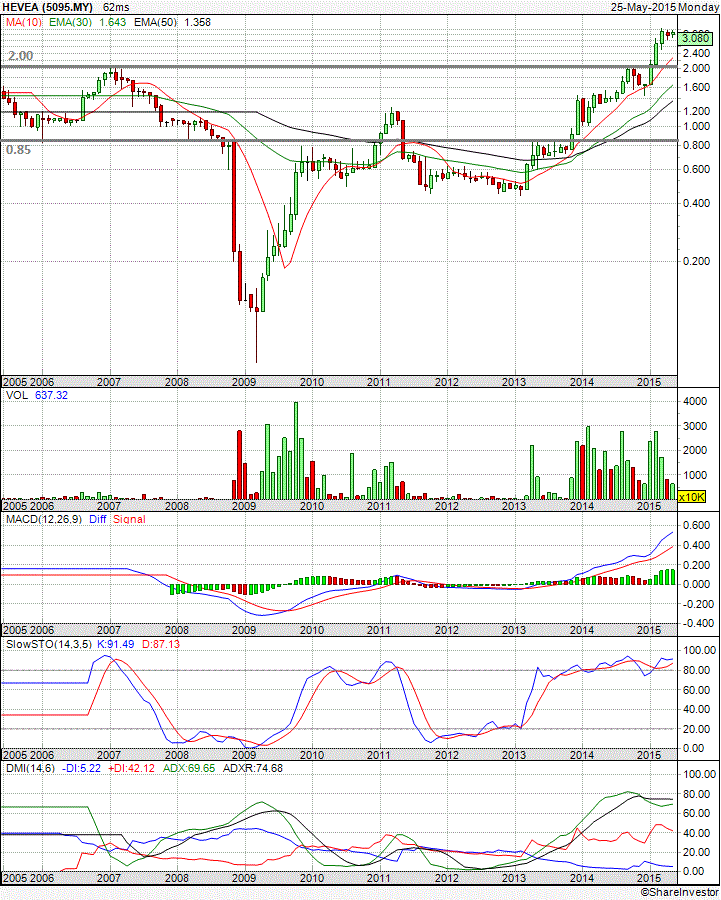The height and width of the screenshot is (900, 721).
Task: Select the EMA(30) legend label
Action: (72, 22)
